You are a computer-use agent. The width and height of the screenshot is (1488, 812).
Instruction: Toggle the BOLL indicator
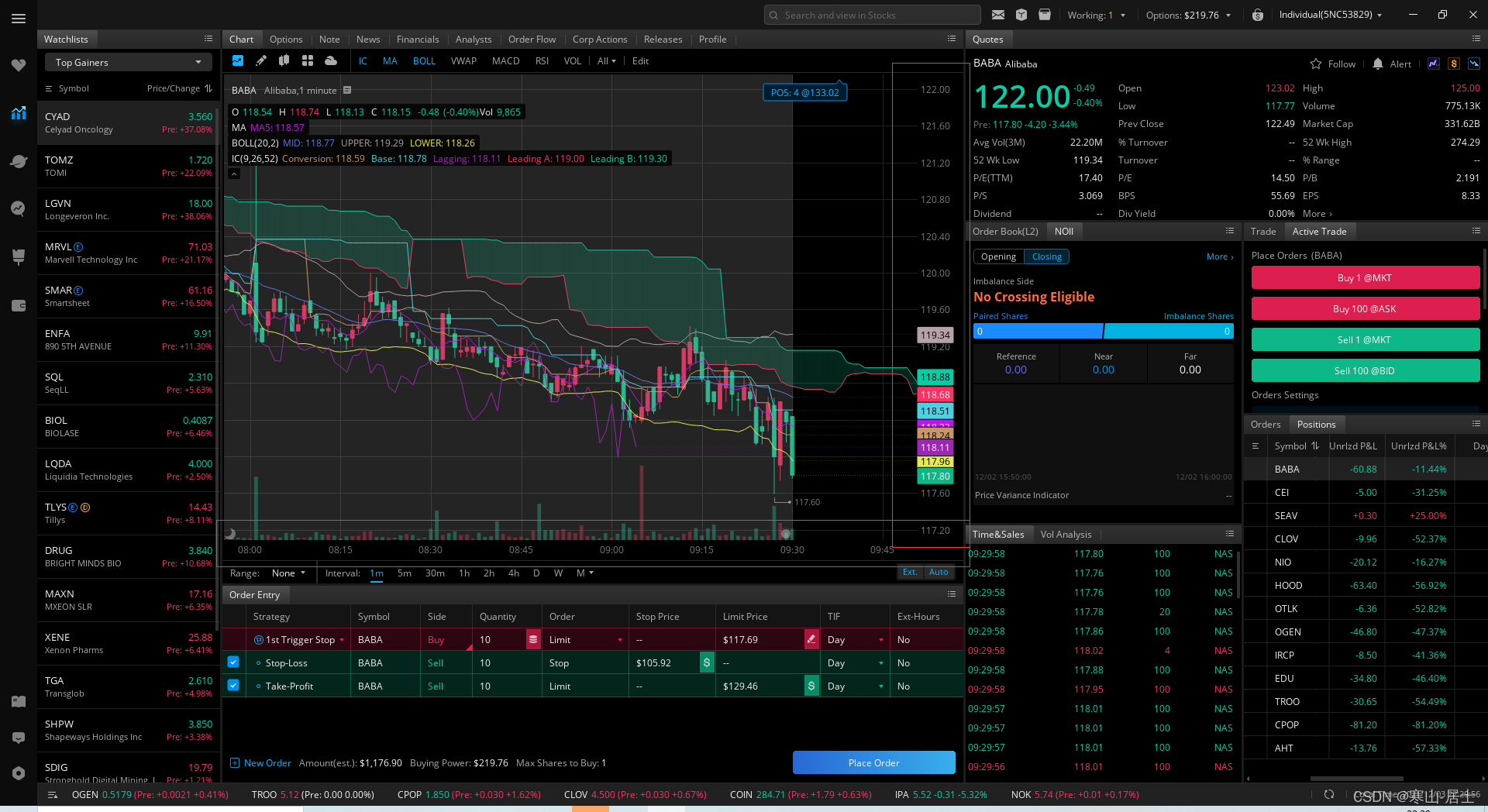(x=424, y=60)
